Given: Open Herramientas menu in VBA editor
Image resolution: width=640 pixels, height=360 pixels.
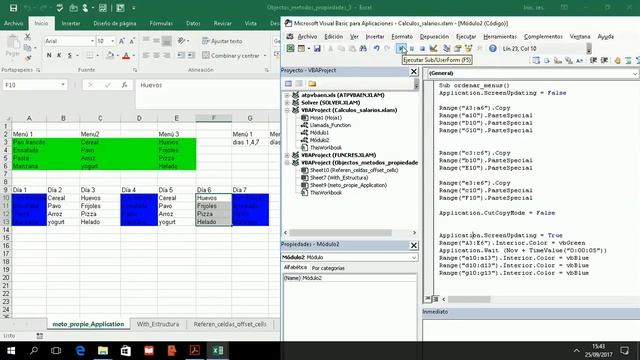Looking at the screenshot, I should tap(500, 37).
